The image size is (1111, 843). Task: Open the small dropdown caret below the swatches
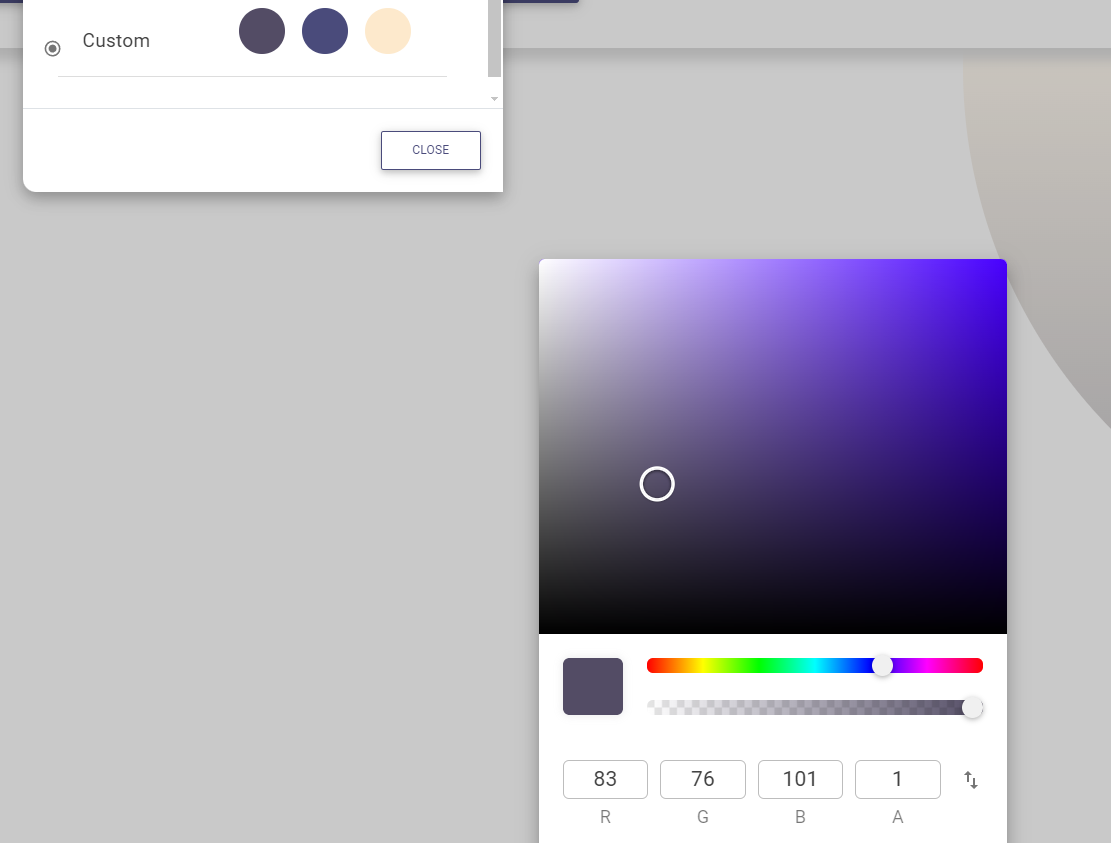coord(494,99)
